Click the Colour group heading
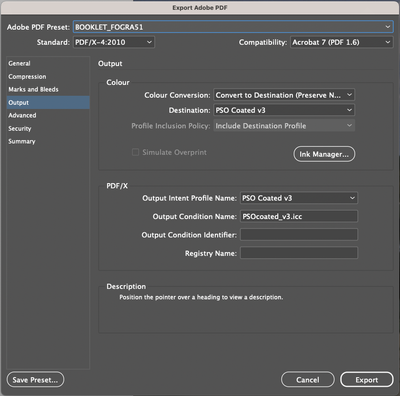The image size is (400, 396). click(x=118, y=82)
